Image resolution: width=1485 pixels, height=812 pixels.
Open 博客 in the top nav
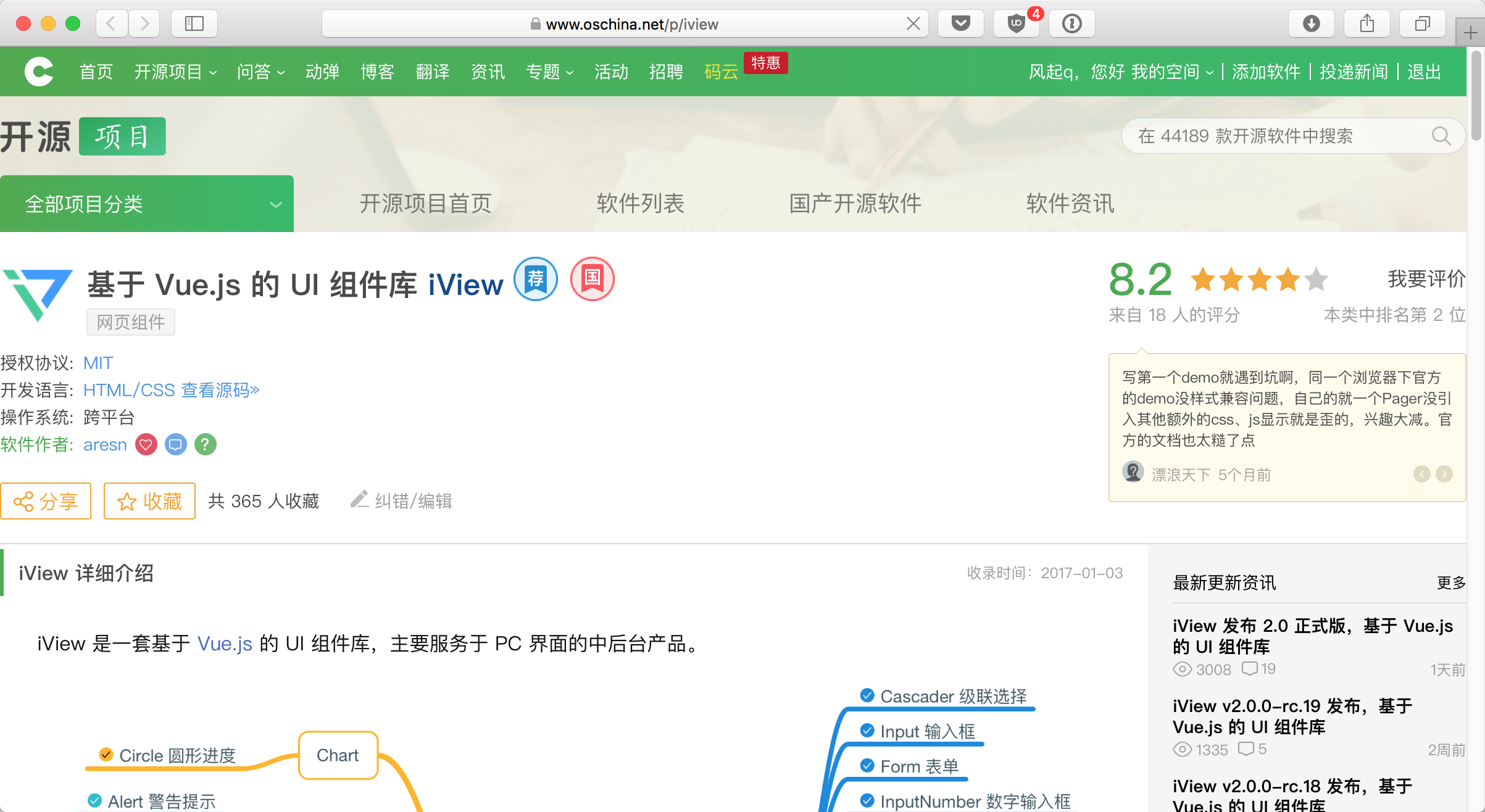378,72
